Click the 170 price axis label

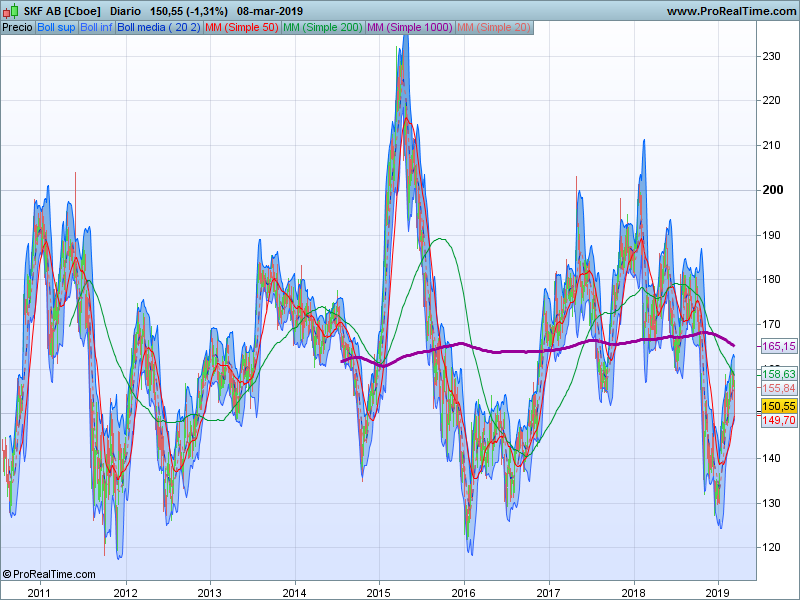(x=771, y=324)
